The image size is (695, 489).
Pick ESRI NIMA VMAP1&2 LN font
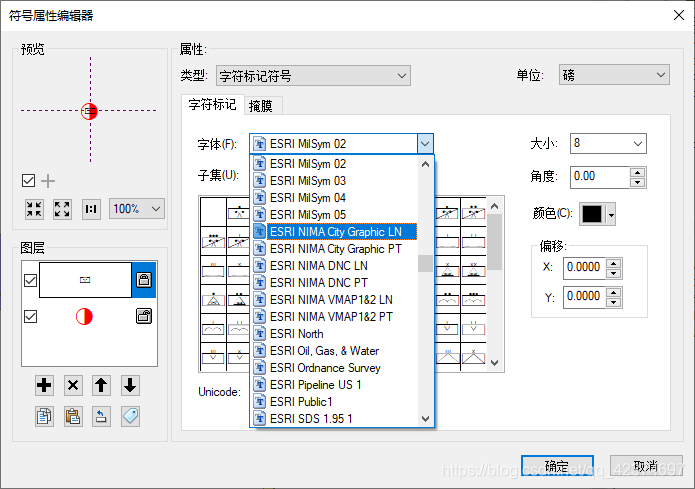click(x=334, y=300)
